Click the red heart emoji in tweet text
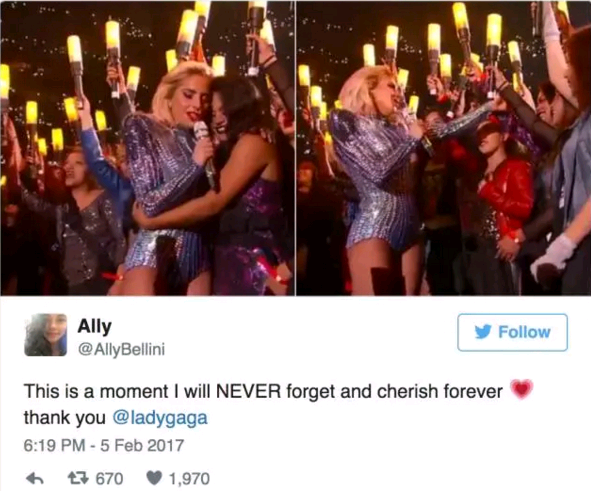The height and width of the screenshot is (491, 591). click(x=522, y=390)
